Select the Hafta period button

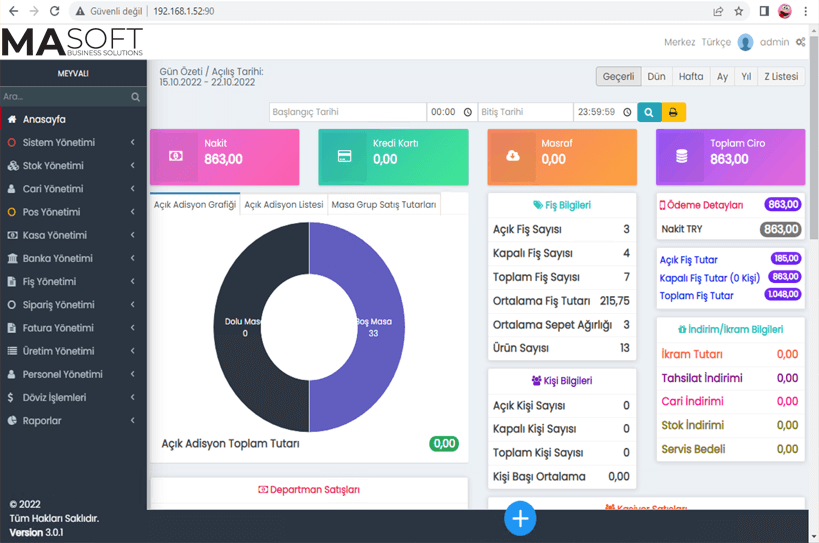[x=690, y=77]
